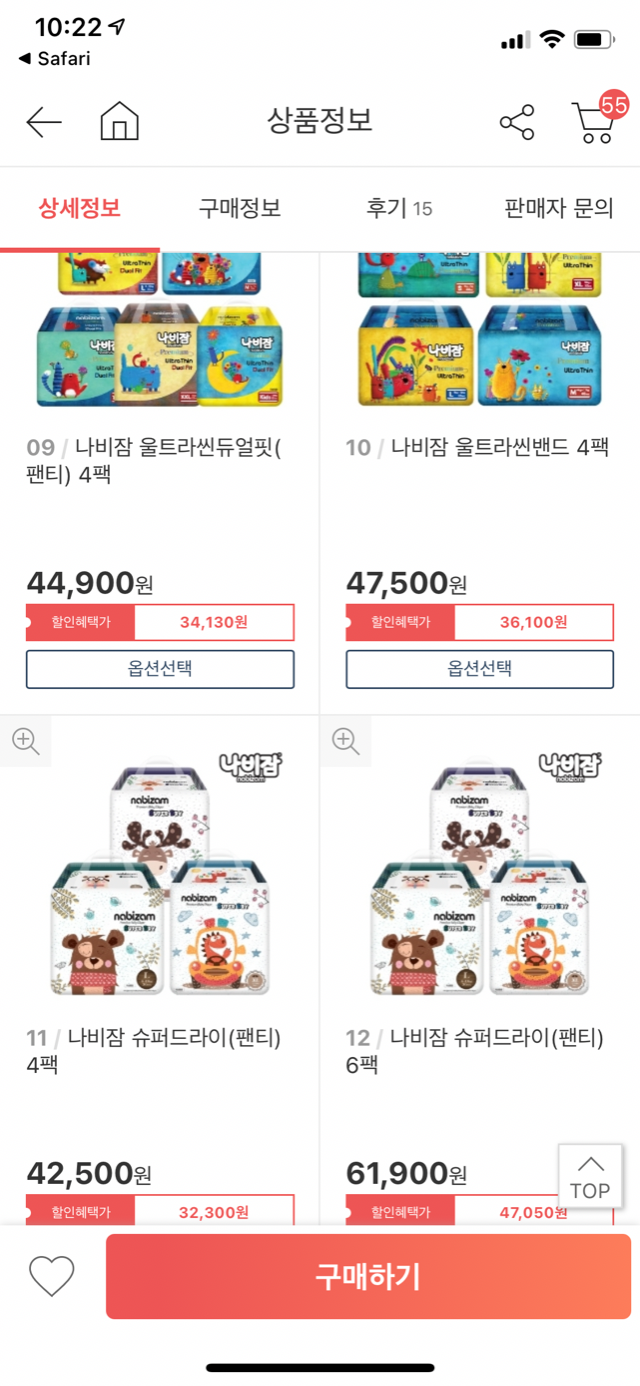The height and width of the screenshot is (1386, 640).
Task: Zoom product 11 image with magnifier icon
Action: click(25, 740)
